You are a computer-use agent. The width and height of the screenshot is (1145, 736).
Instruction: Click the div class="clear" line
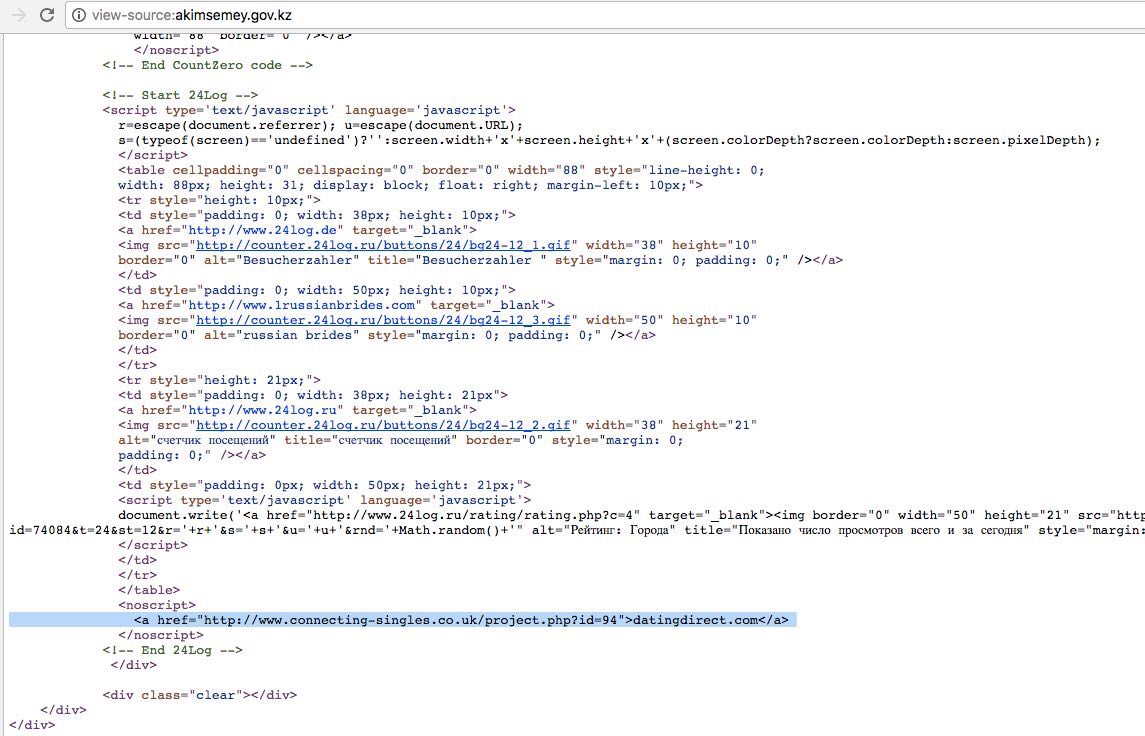pos(199,695)
